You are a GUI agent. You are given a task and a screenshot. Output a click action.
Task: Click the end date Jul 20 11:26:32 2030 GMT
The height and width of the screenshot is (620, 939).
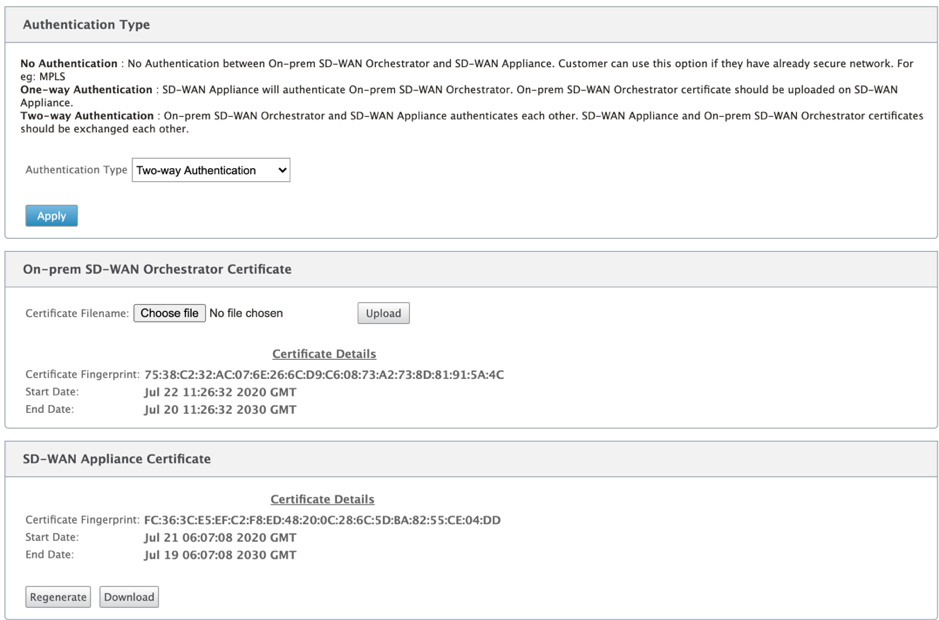[220, 410]
